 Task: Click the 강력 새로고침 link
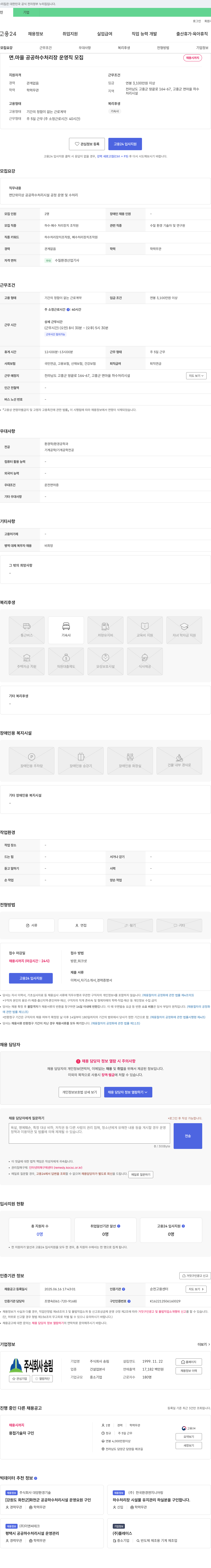pyautogui.click(x=113, y=156)
